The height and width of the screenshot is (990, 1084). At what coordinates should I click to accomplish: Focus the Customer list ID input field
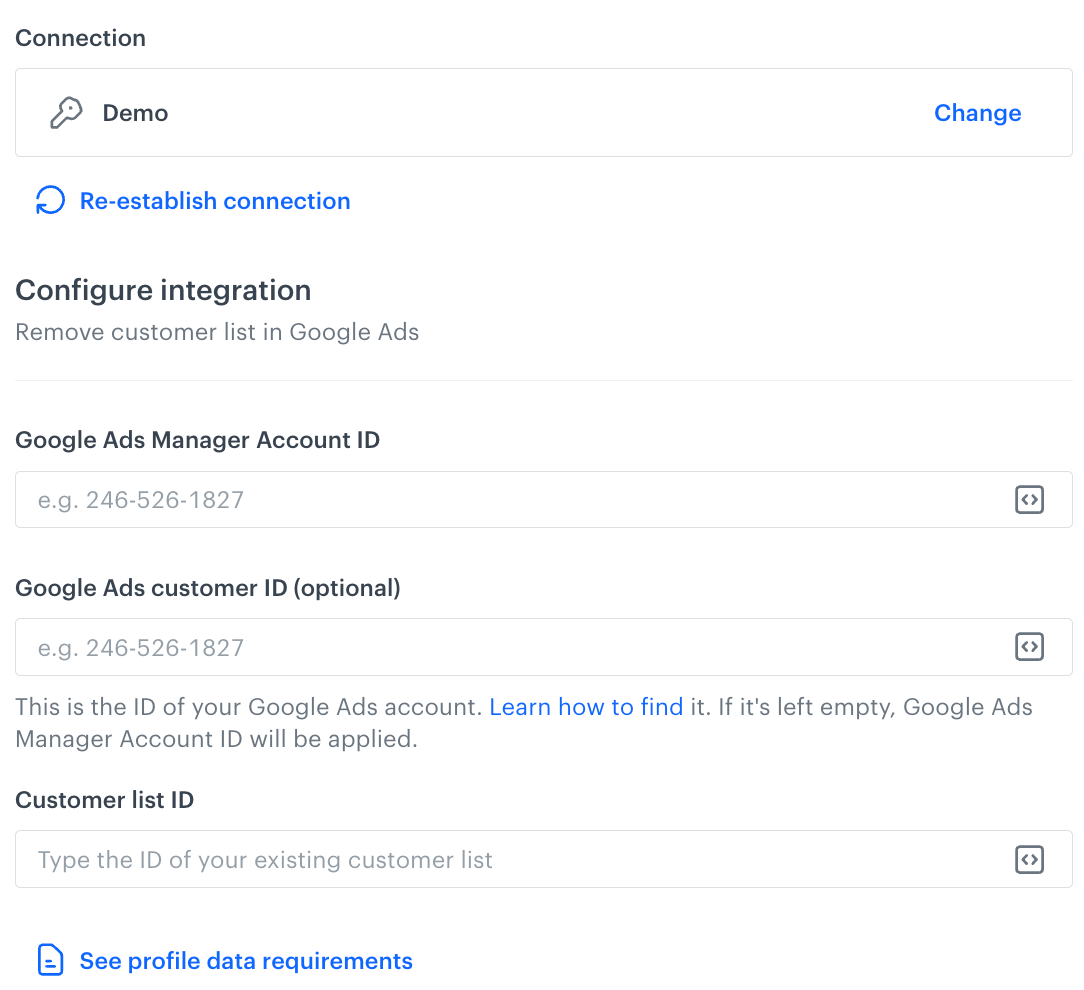[x=500, y=859]
